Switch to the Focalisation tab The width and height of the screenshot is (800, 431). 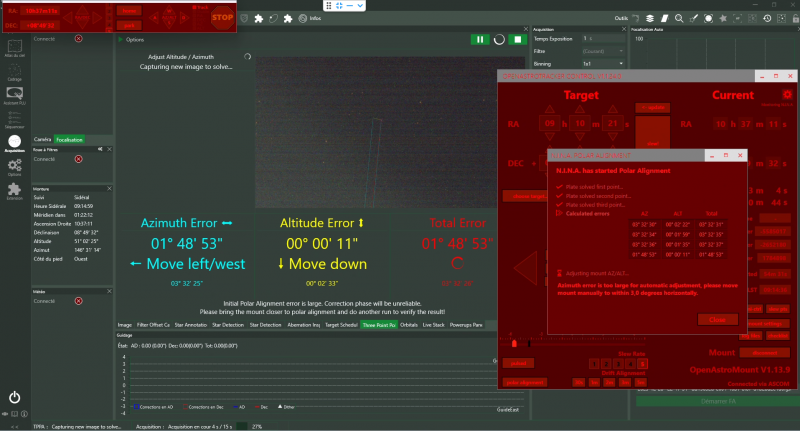pos(70,140)
